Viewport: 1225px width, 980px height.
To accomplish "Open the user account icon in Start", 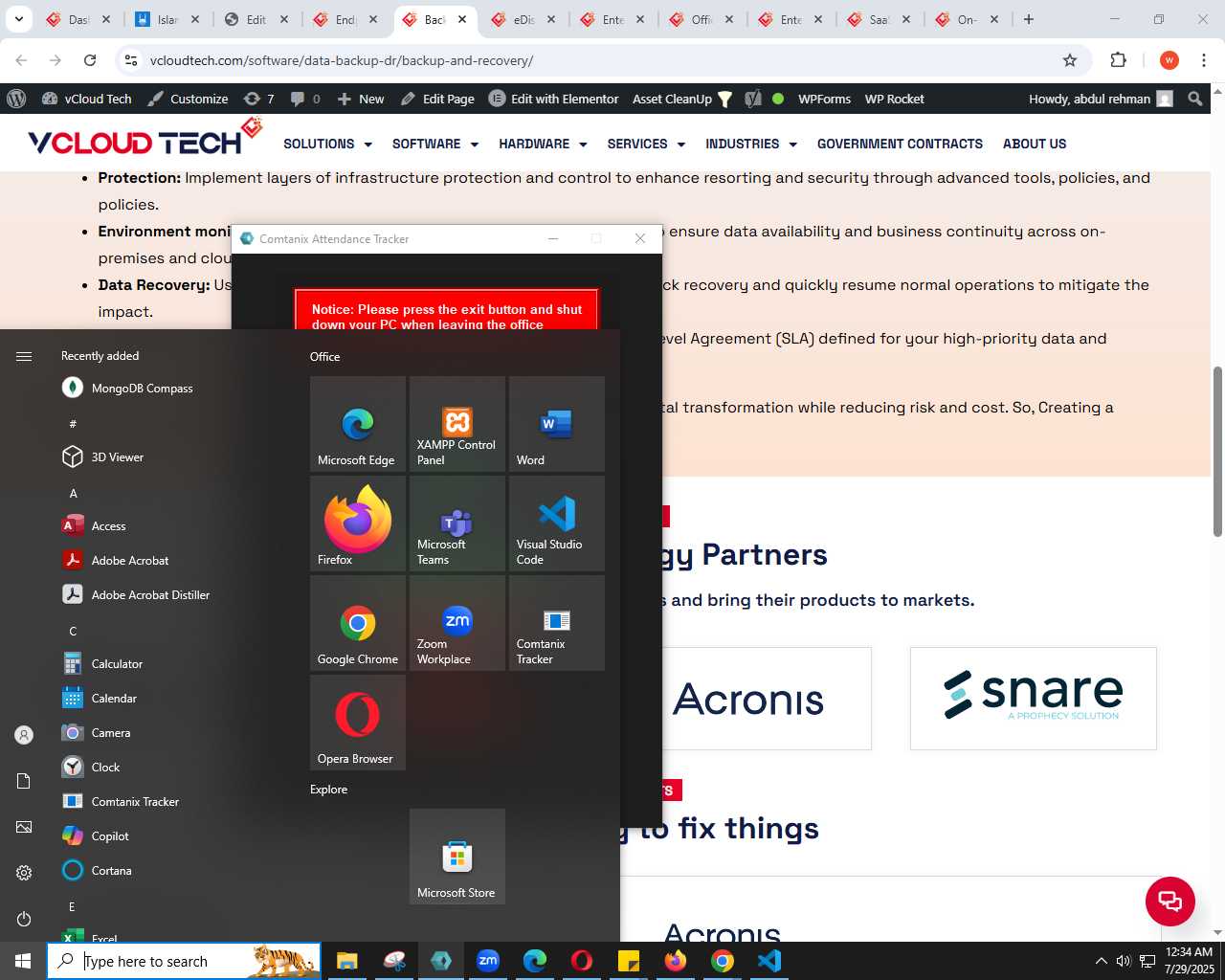I will click(24, 735).
